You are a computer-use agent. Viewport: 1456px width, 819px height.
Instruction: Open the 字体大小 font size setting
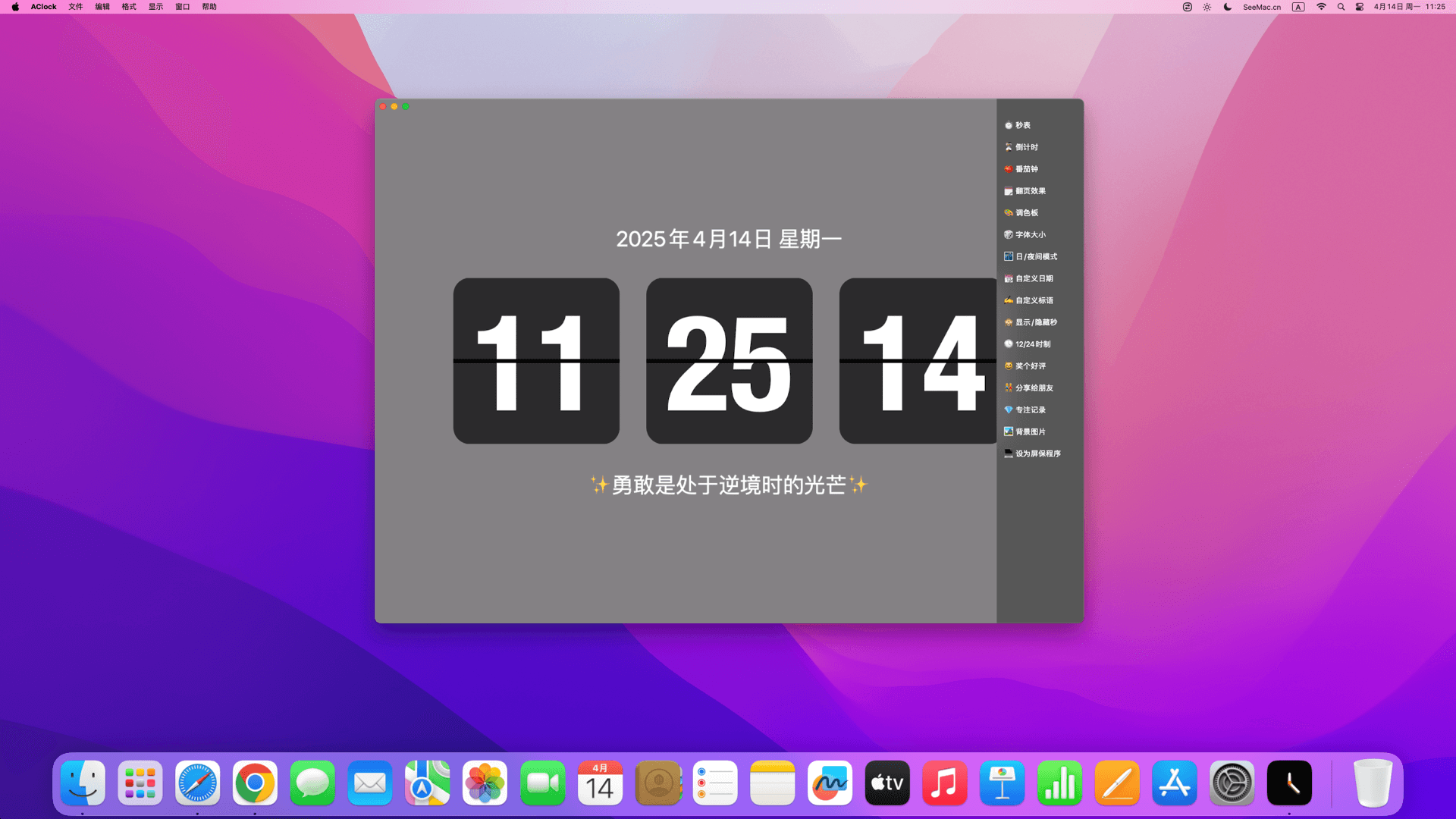[1030, 235]
